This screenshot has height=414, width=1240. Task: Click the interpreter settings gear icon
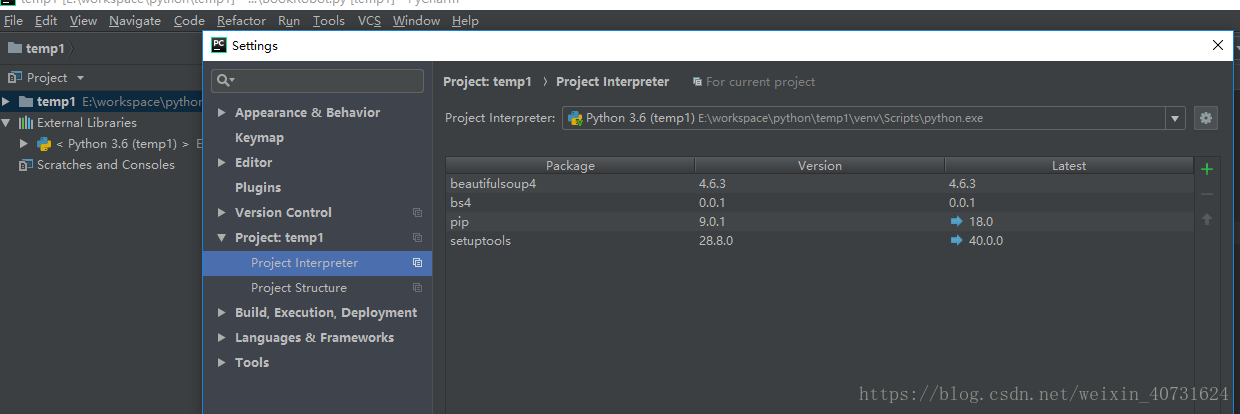pyautogui.click(x=1206, y=118)
